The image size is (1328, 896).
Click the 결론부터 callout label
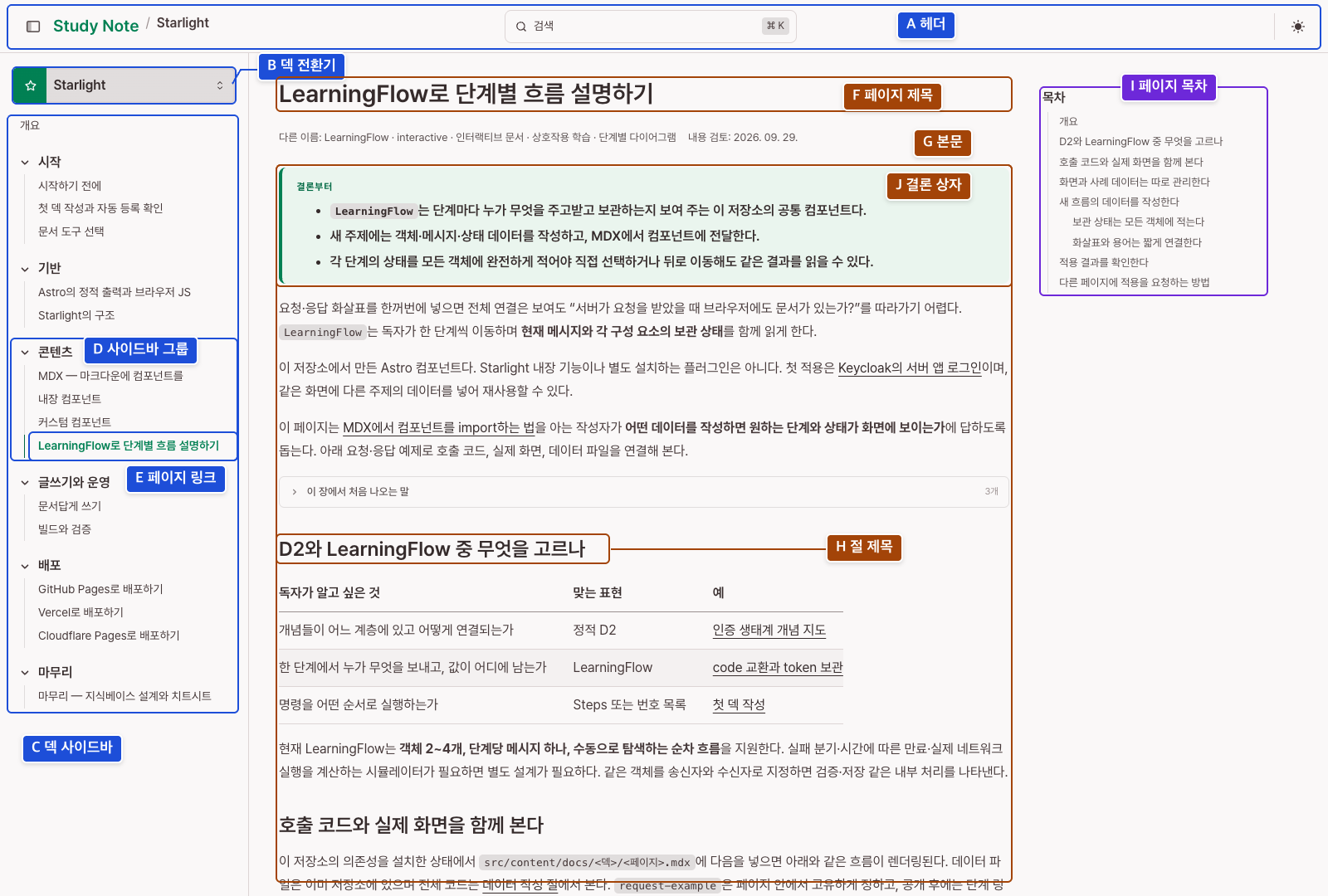click(x=314, y=187)
